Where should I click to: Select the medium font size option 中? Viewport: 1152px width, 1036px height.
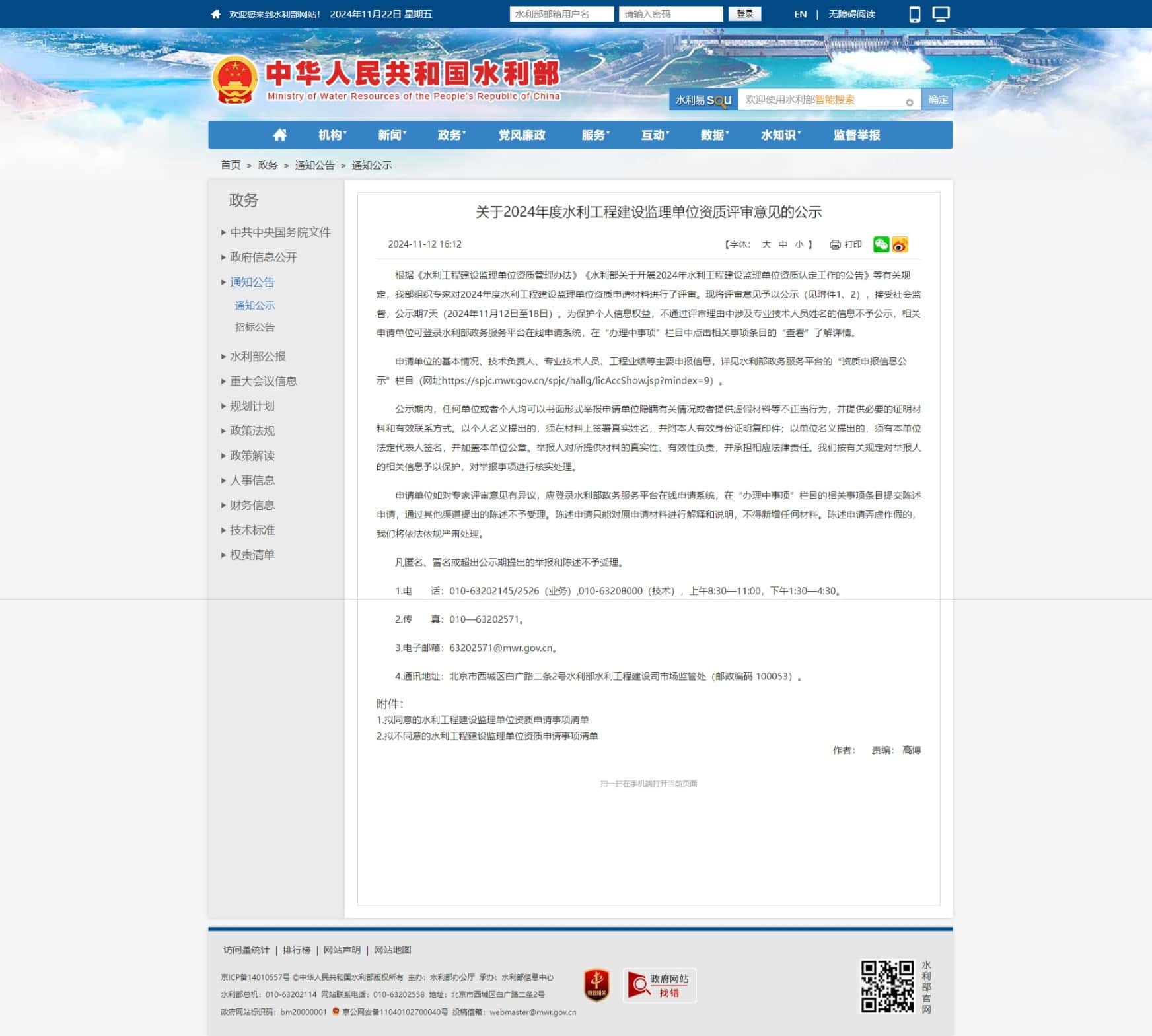pos(783,244)
